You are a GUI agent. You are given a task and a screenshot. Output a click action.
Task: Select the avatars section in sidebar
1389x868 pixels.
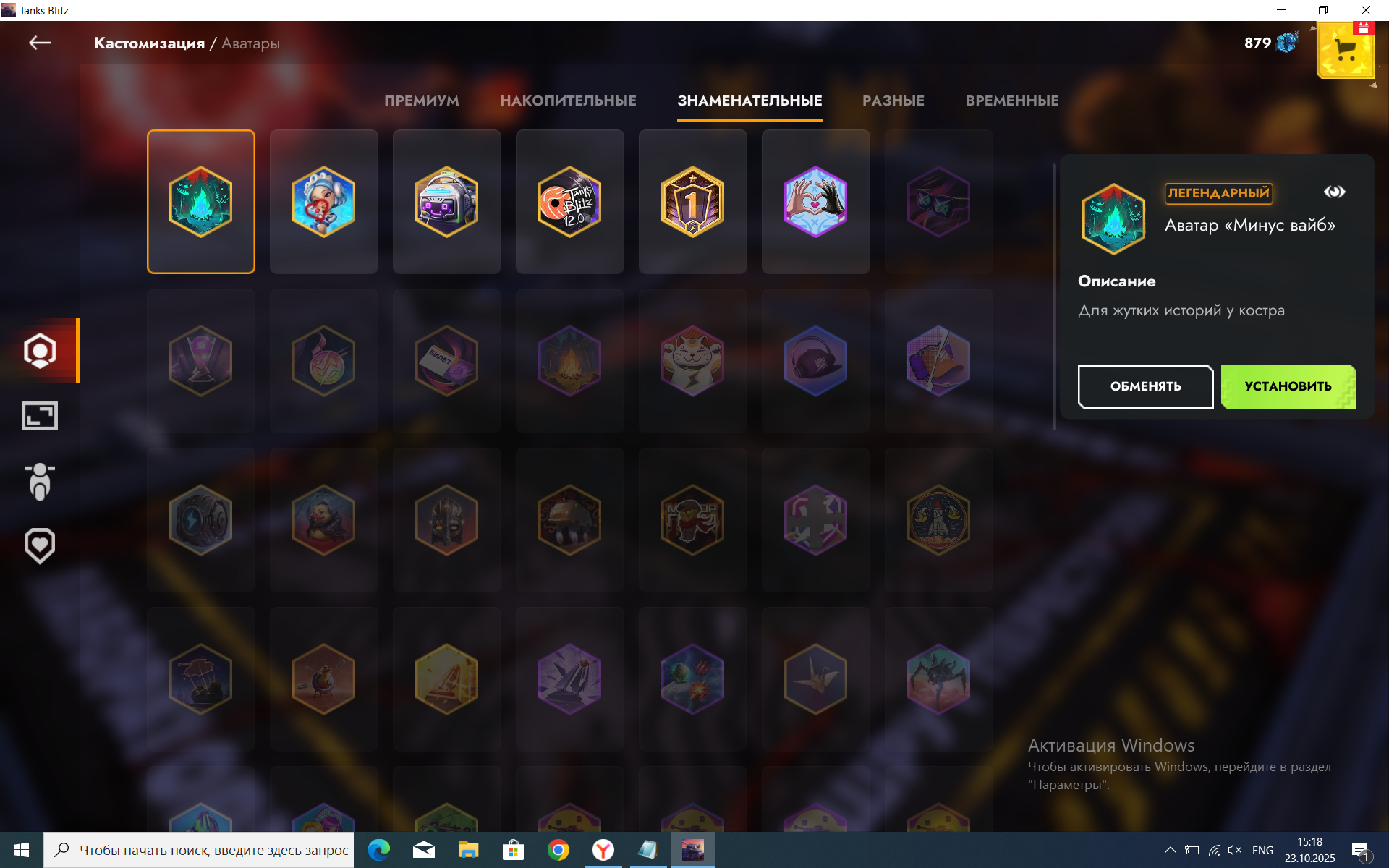point(40,351)
